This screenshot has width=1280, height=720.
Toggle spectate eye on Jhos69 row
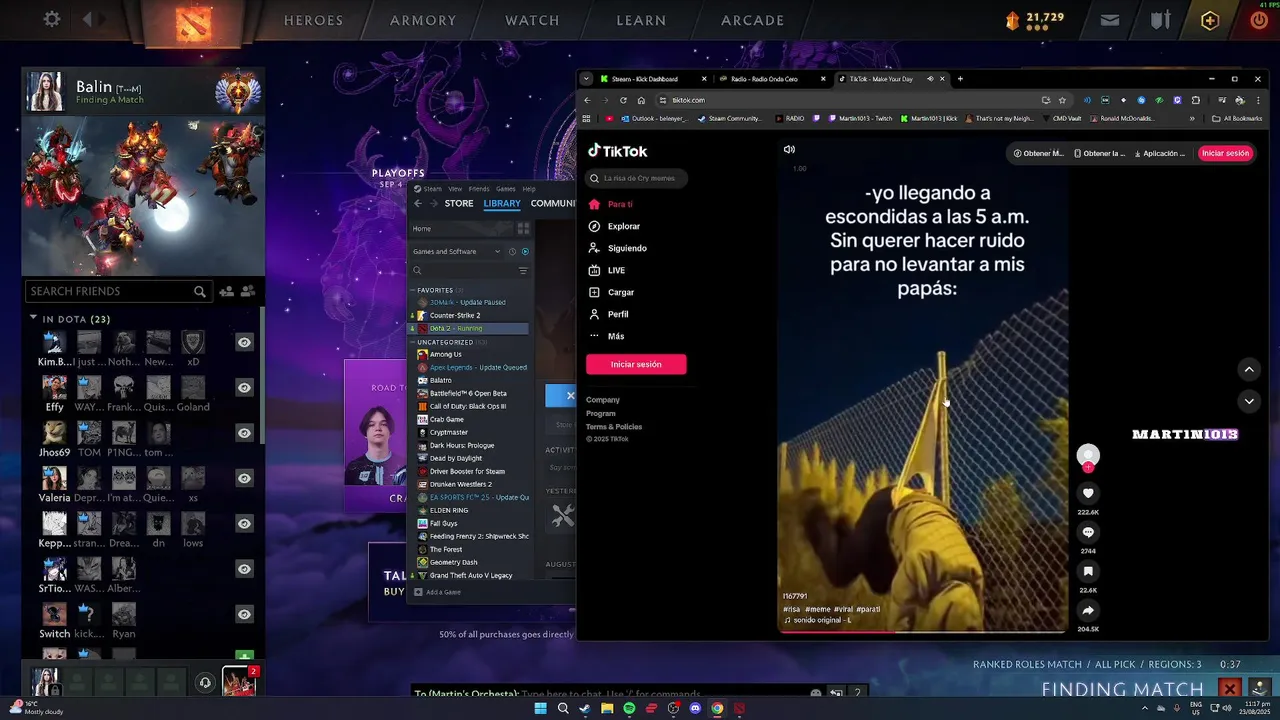click(x=244, y=433)
